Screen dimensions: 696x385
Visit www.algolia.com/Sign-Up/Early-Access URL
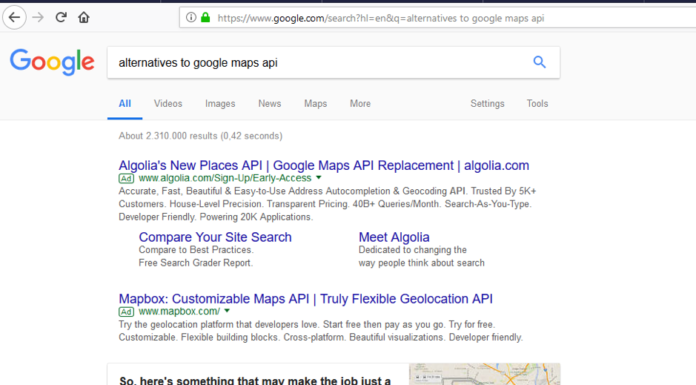tap(225, 178)
